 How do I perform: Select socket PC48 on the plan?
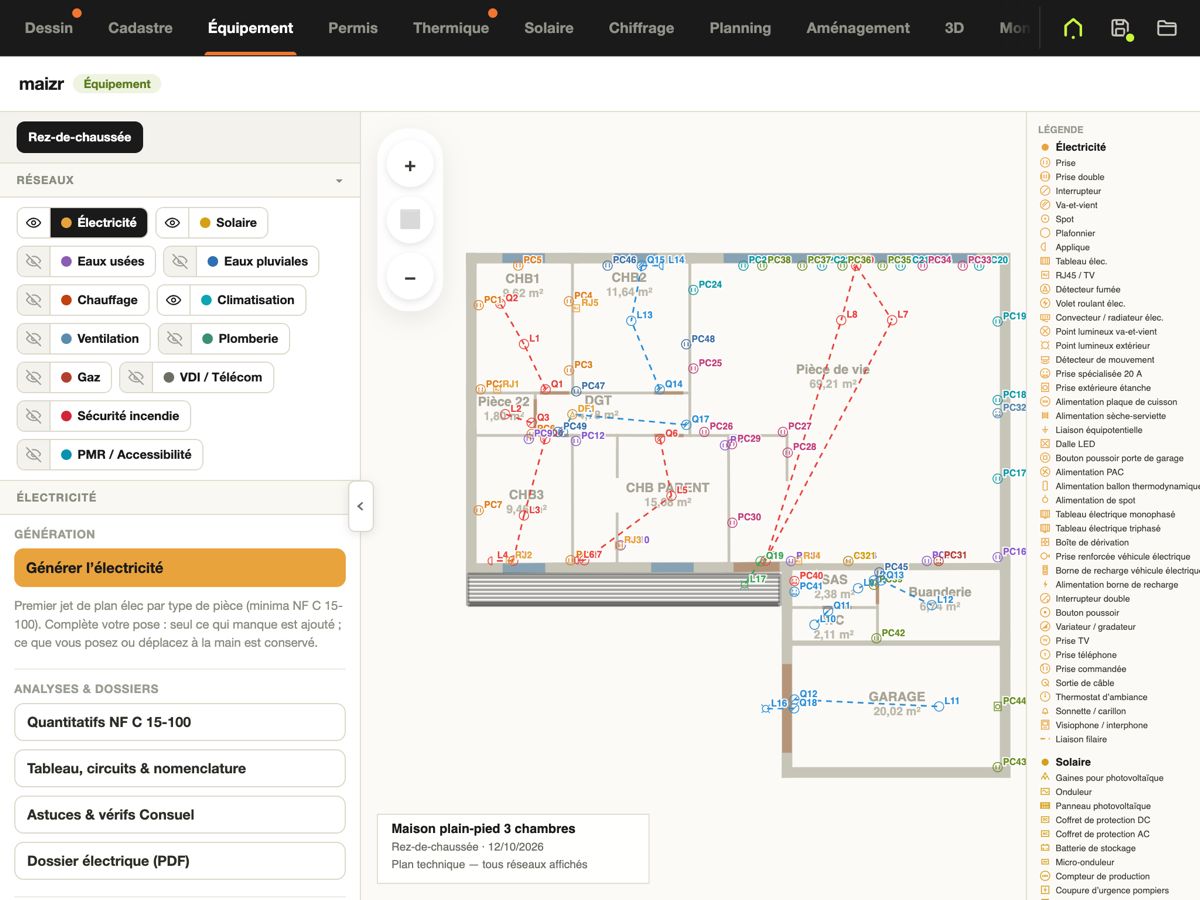tap(685, 342)
